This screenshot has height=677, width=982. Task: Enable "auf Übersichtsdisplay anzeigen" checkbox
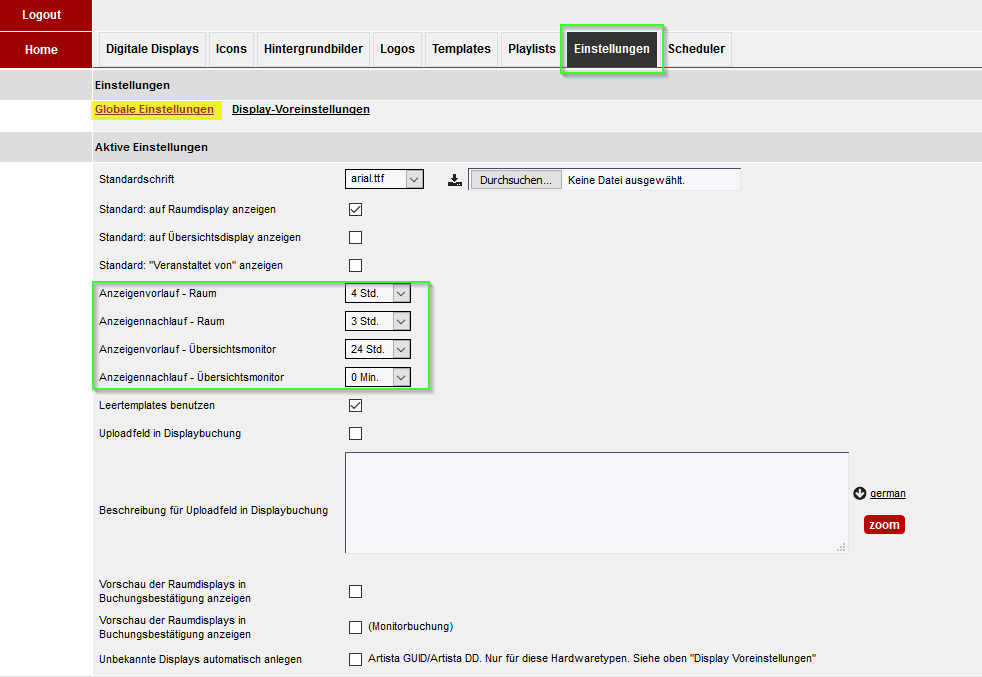[x=355, y=237]
